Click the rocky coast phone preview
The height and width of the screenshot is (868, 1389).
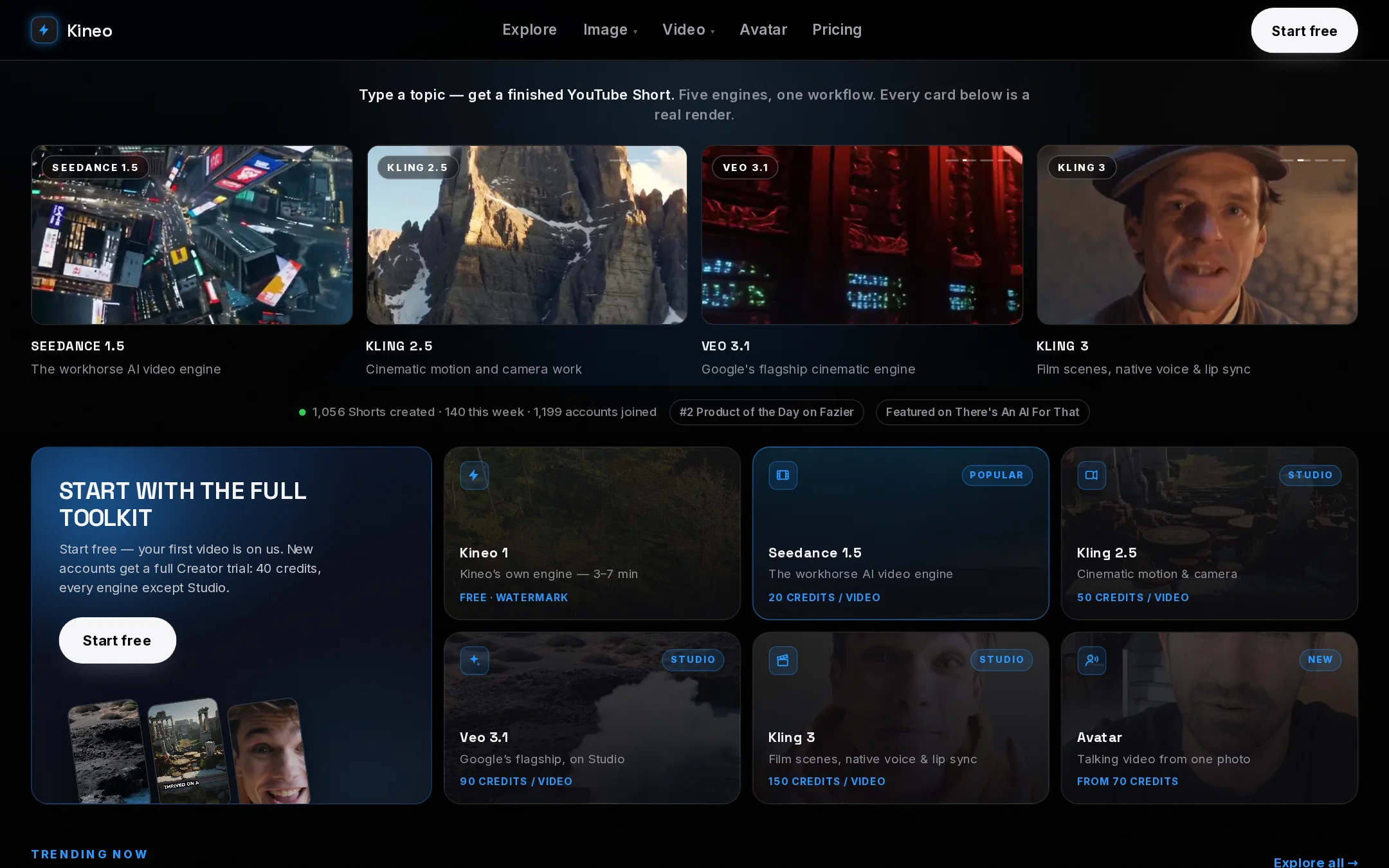(x=108, y=752)
